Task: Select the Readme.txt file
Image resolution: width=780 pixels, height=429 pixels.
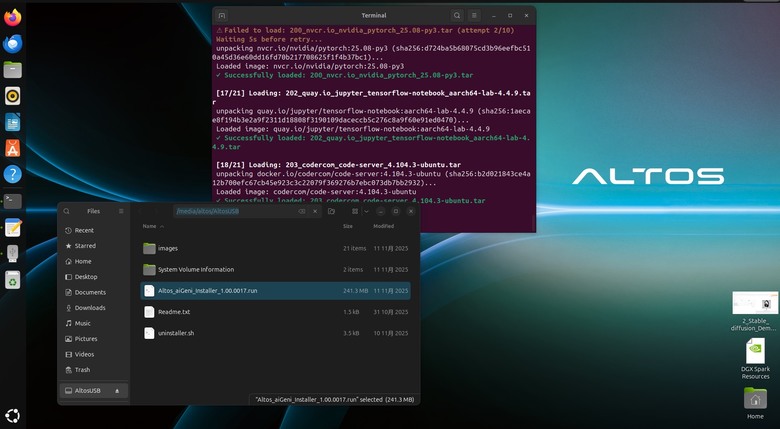Action: (x=276, y=312)
